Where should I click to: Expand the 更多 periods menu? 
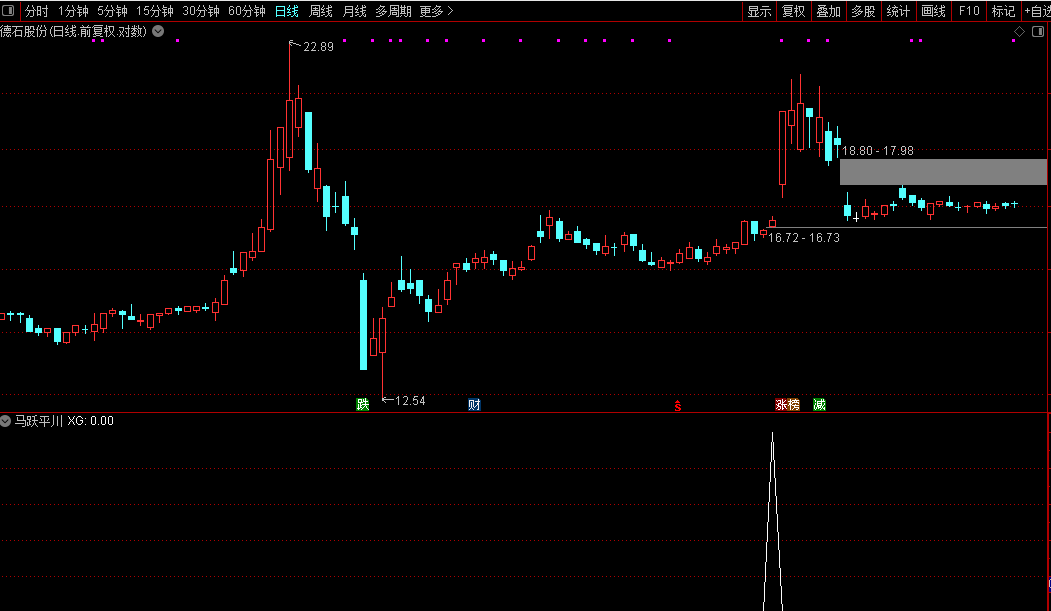pos(436,11)
